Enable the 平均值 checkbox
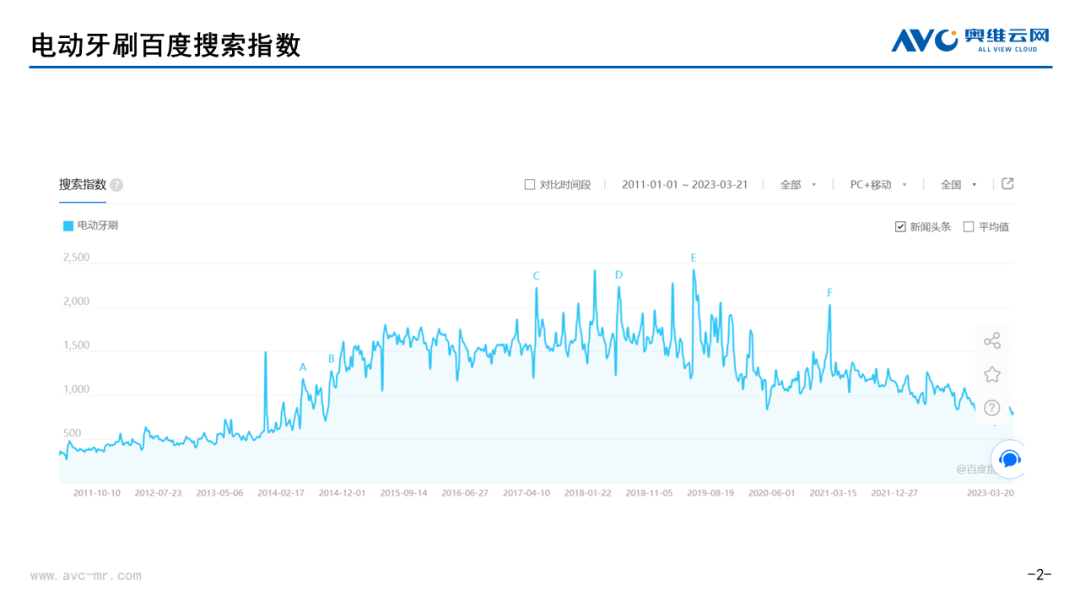This screenshot has width=1080, height=608. (968, 227)
